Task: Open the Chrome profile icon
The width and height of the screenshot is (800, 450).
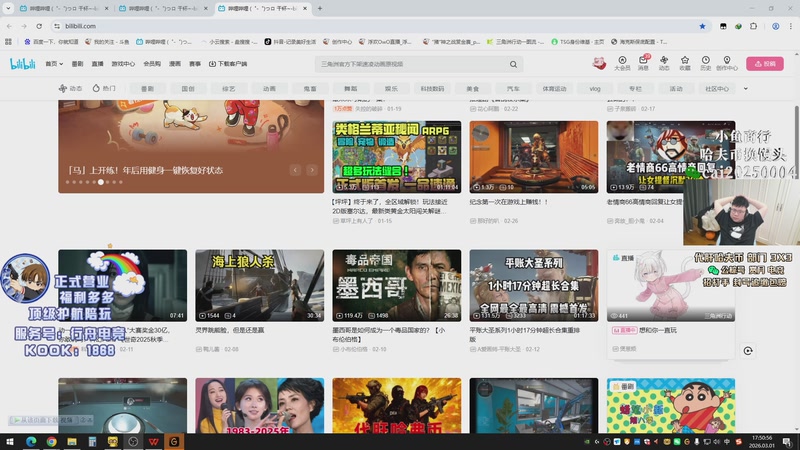Action: 776,26
